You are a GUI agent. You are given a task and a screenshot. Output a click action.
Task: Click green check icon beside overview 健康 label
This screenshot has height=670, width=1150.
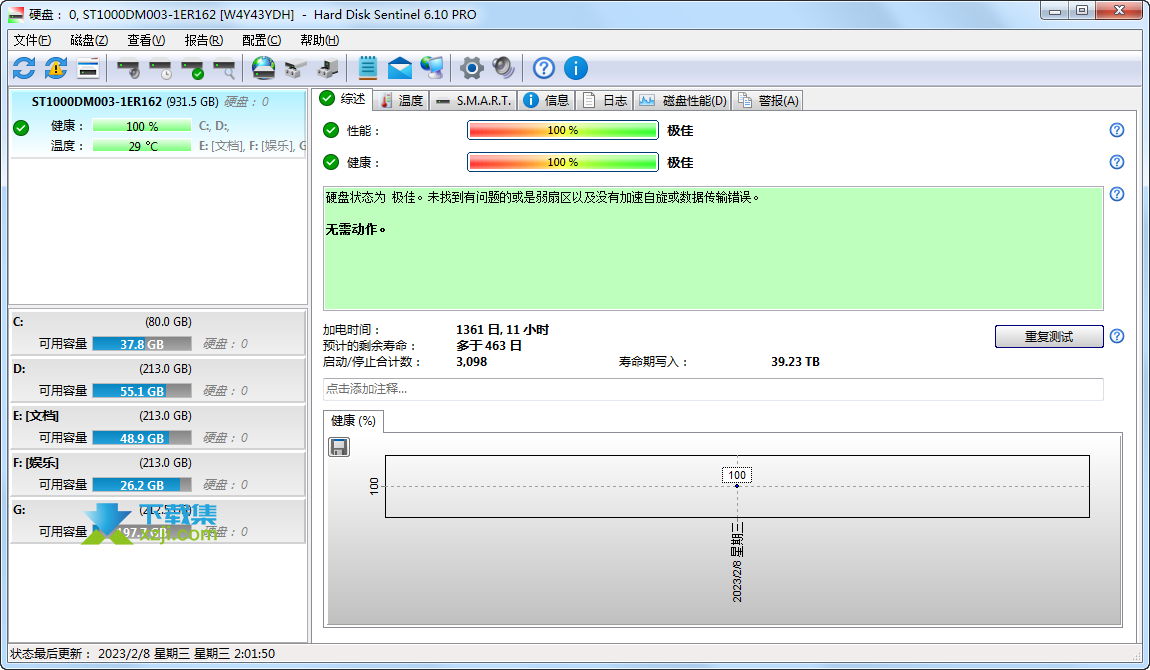331,162
